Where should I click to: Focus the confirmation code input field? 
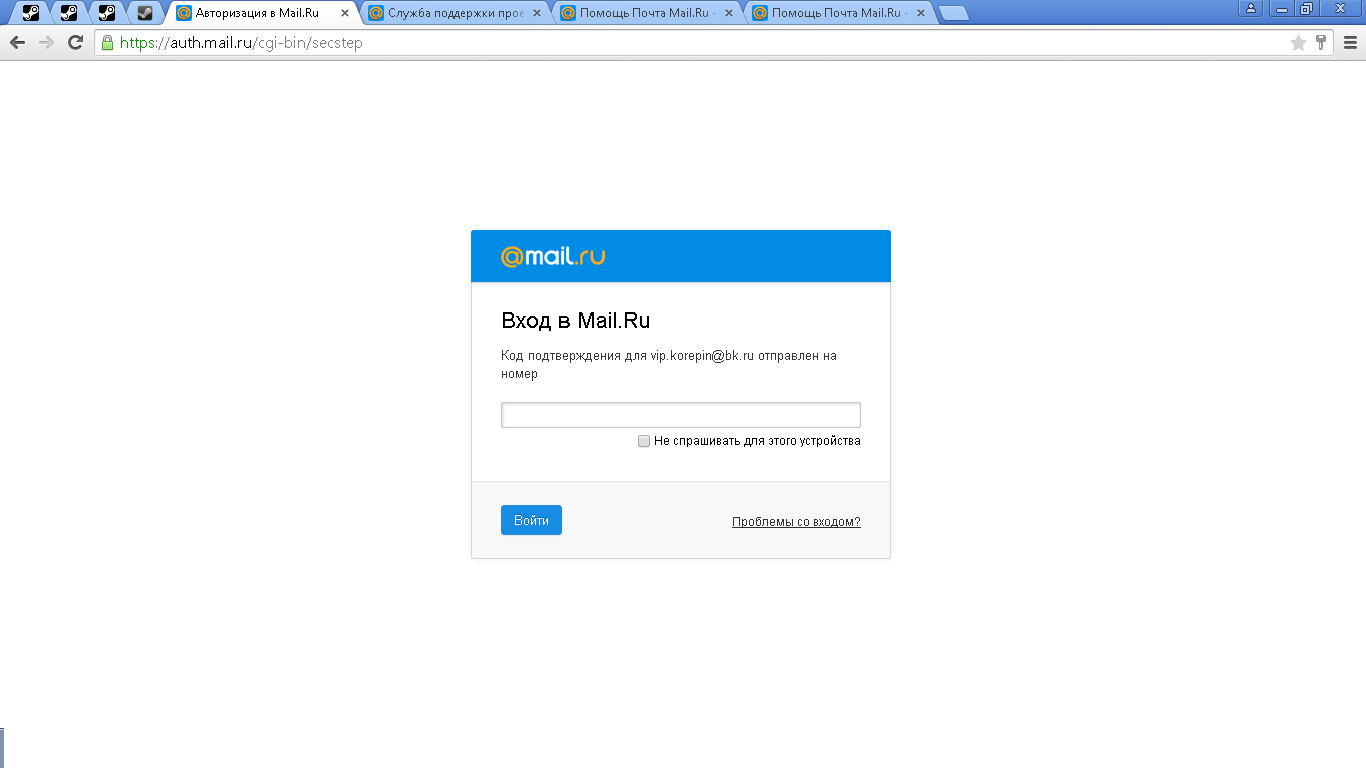click(680, 415)
